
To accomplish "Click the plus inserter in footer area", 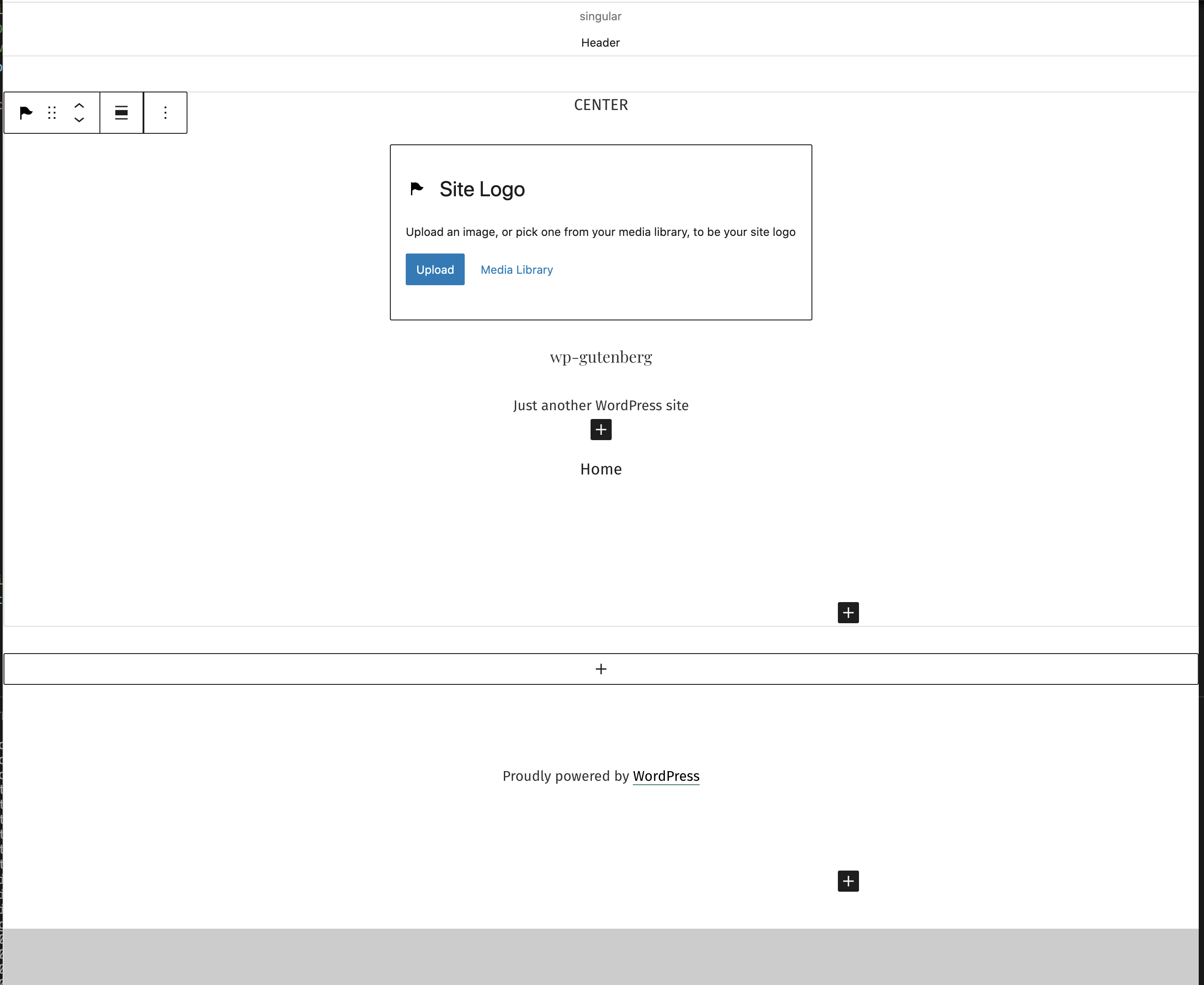I will (x=848, y=881).
